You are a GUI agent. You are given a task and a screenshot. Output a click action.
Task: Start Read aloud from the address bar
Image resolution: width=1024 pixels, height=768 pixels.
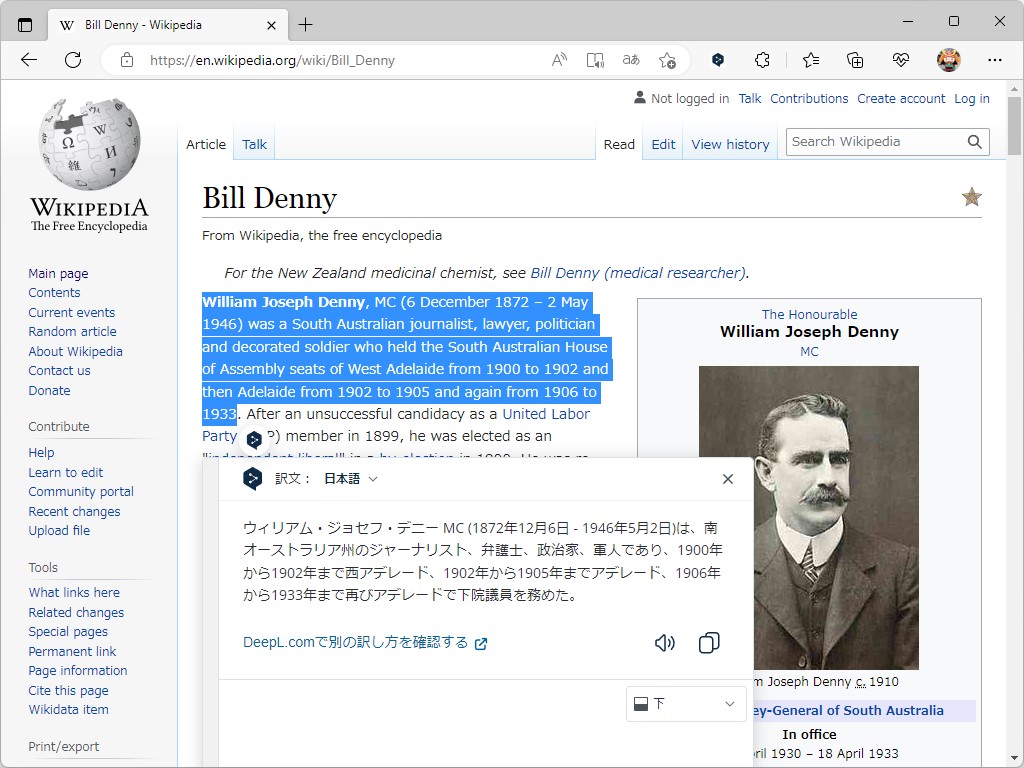coord(558,60)
